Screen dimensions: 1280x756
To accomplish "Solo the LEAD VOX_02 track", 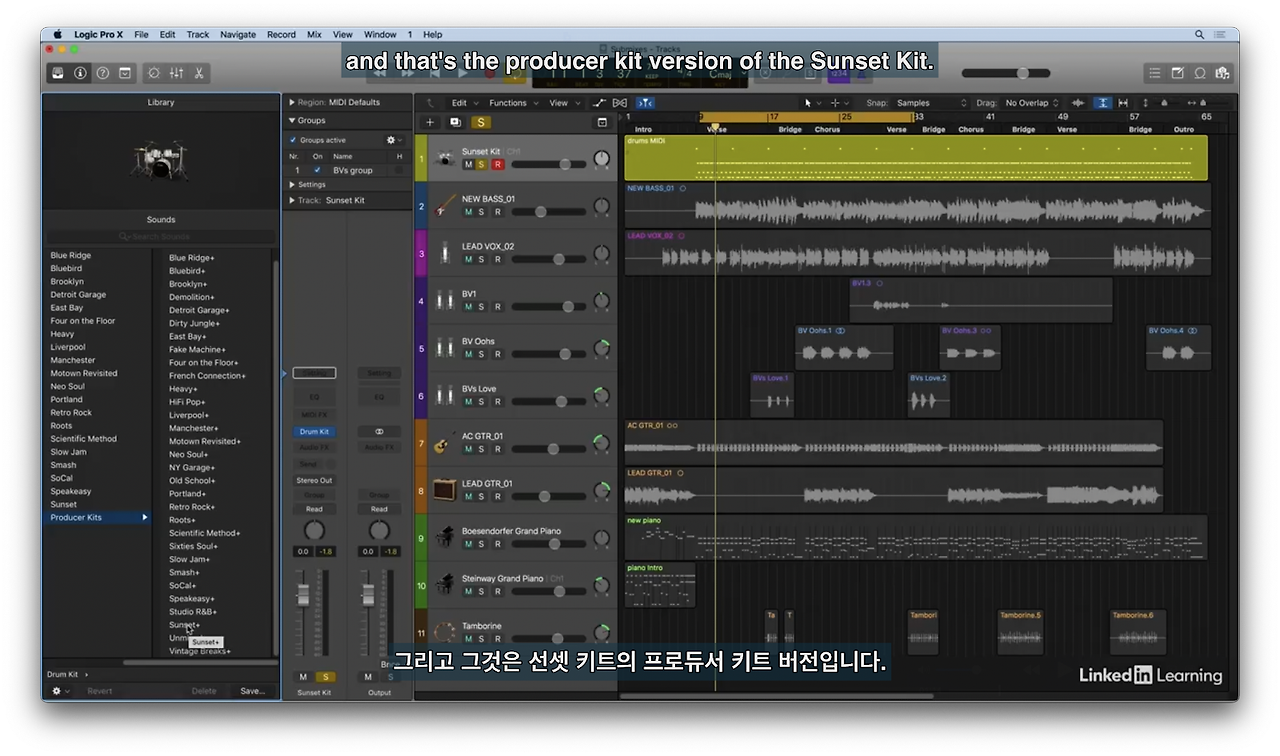I will click(x=482, y=259).
